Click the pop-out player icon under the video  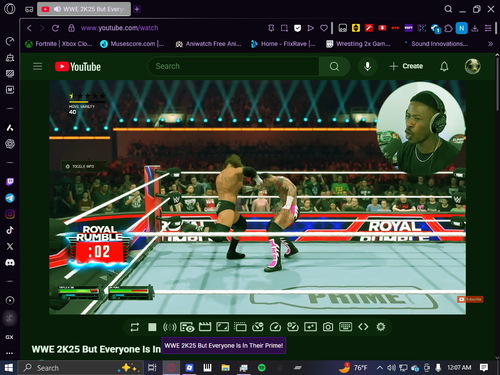pos(240,327)
